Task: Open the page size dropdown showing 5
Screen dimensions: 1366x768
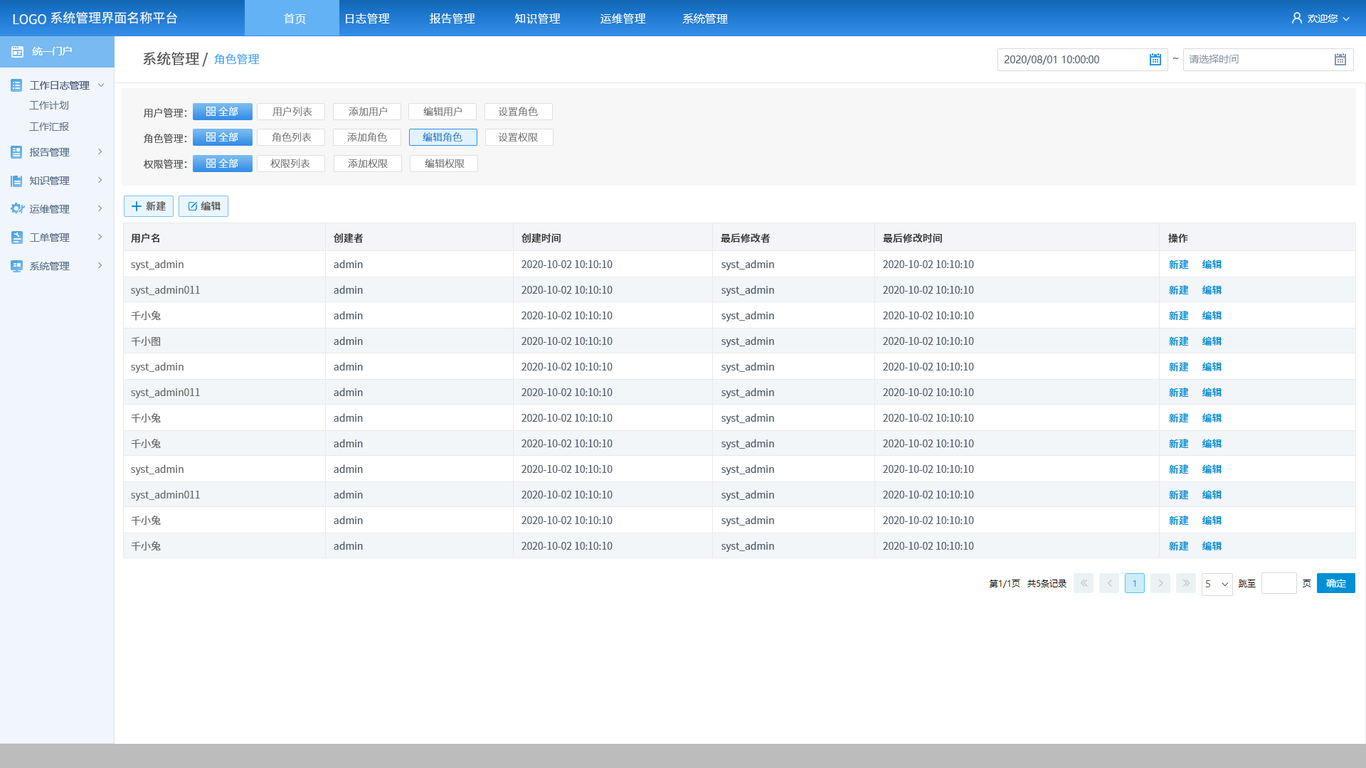Action: click(x=1217, y=584)
